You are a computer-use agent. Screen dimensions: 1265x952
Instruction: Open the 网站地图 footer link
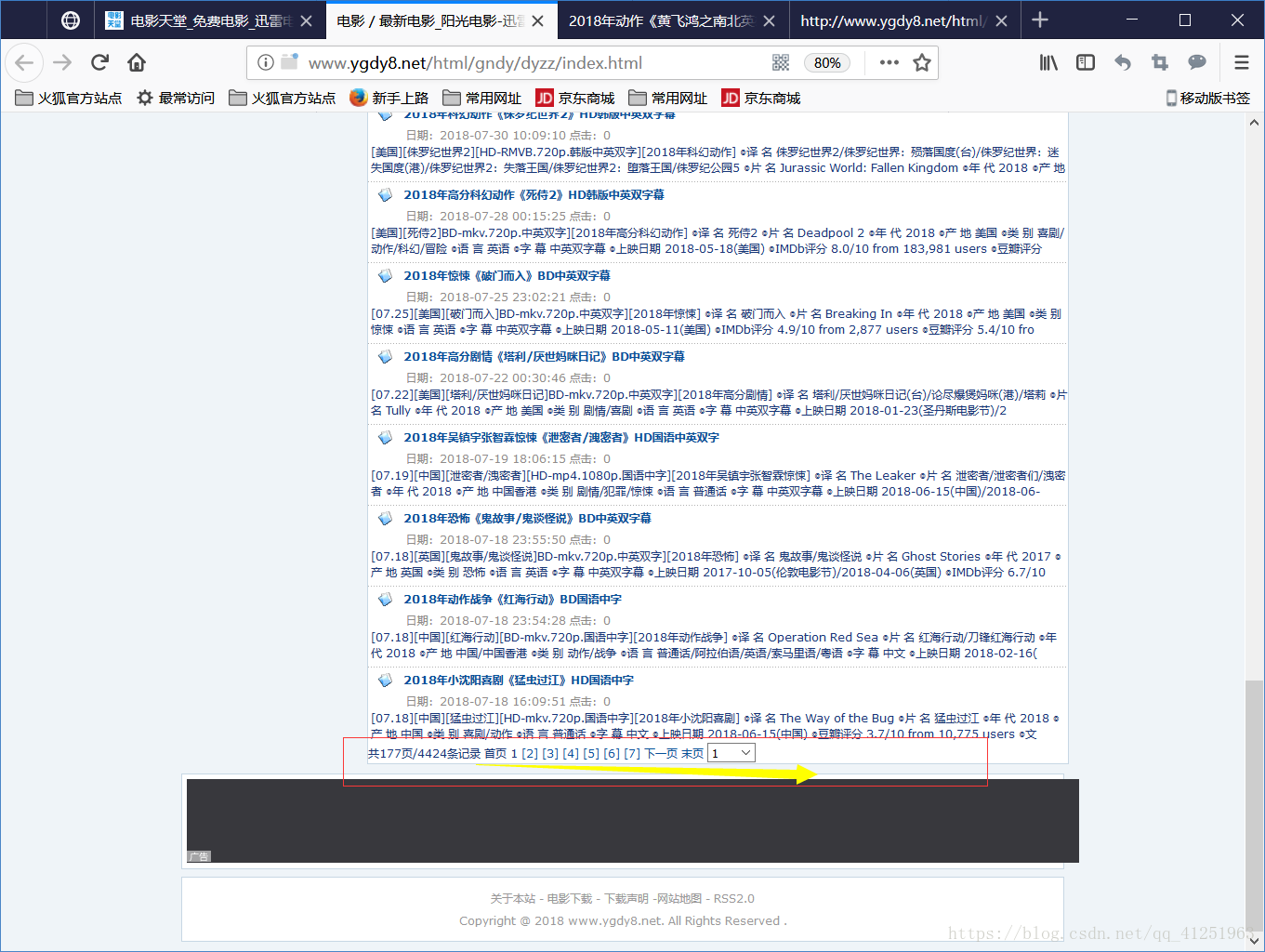pyautogui.click(x=679, y=898)
